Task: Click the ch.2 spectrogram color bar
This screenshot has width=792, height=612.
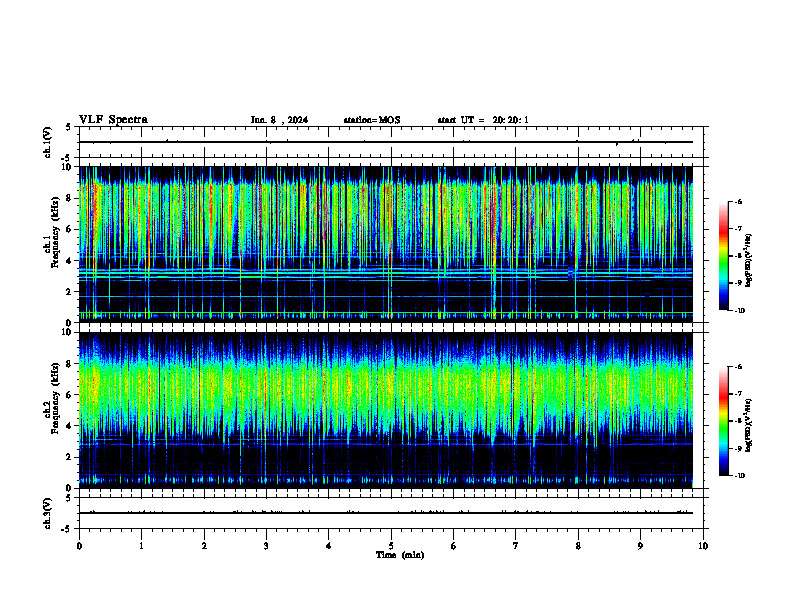Action: pyautogui.click(x=723, y=421)
